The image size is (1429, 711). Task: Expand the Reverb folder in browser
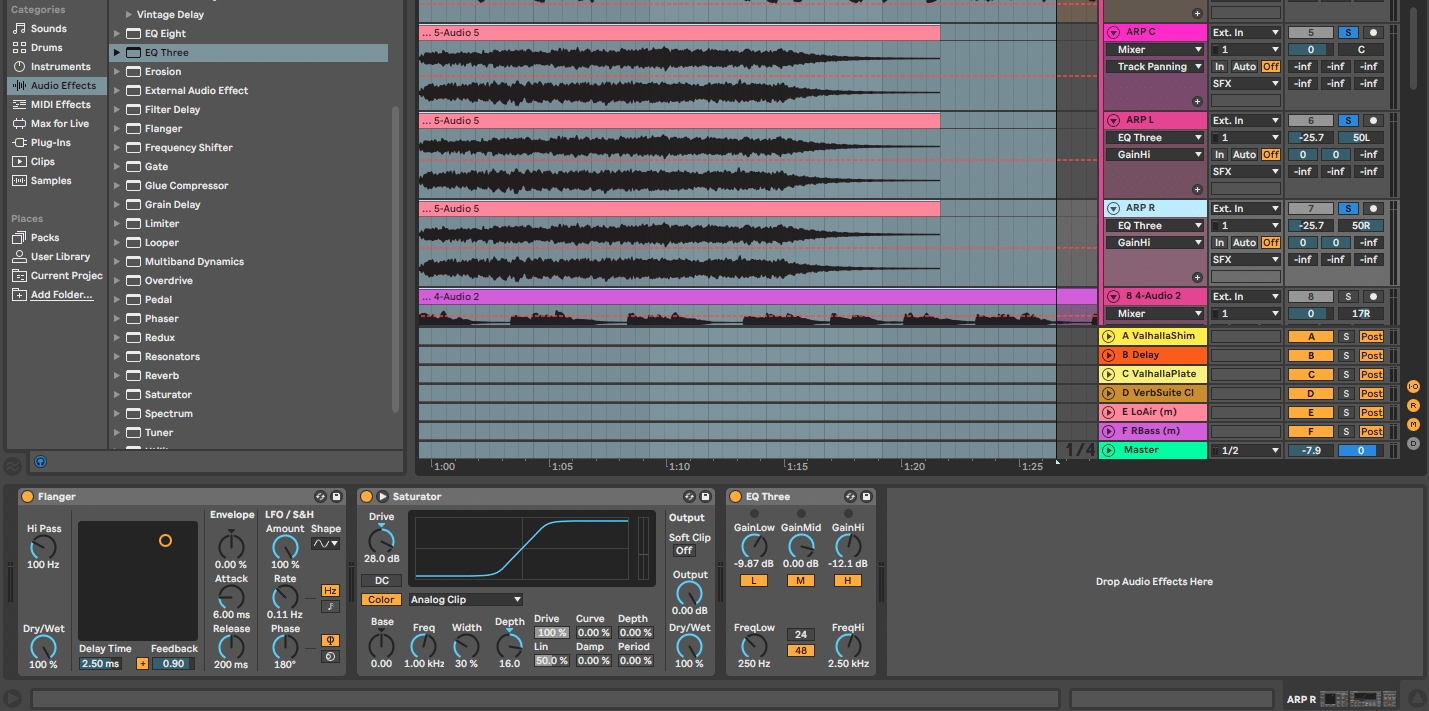[117, 376]
